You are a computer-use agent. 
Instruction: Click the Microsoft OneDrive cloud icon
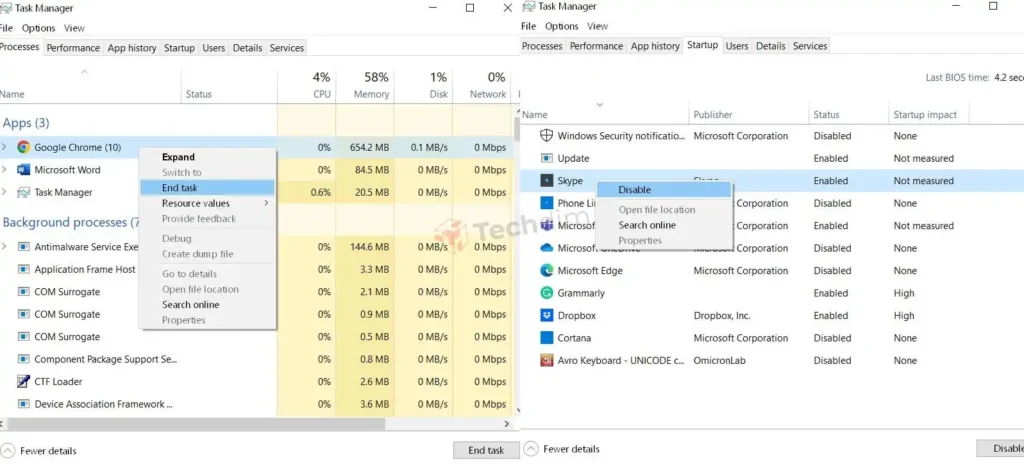(x=547, y=248)
